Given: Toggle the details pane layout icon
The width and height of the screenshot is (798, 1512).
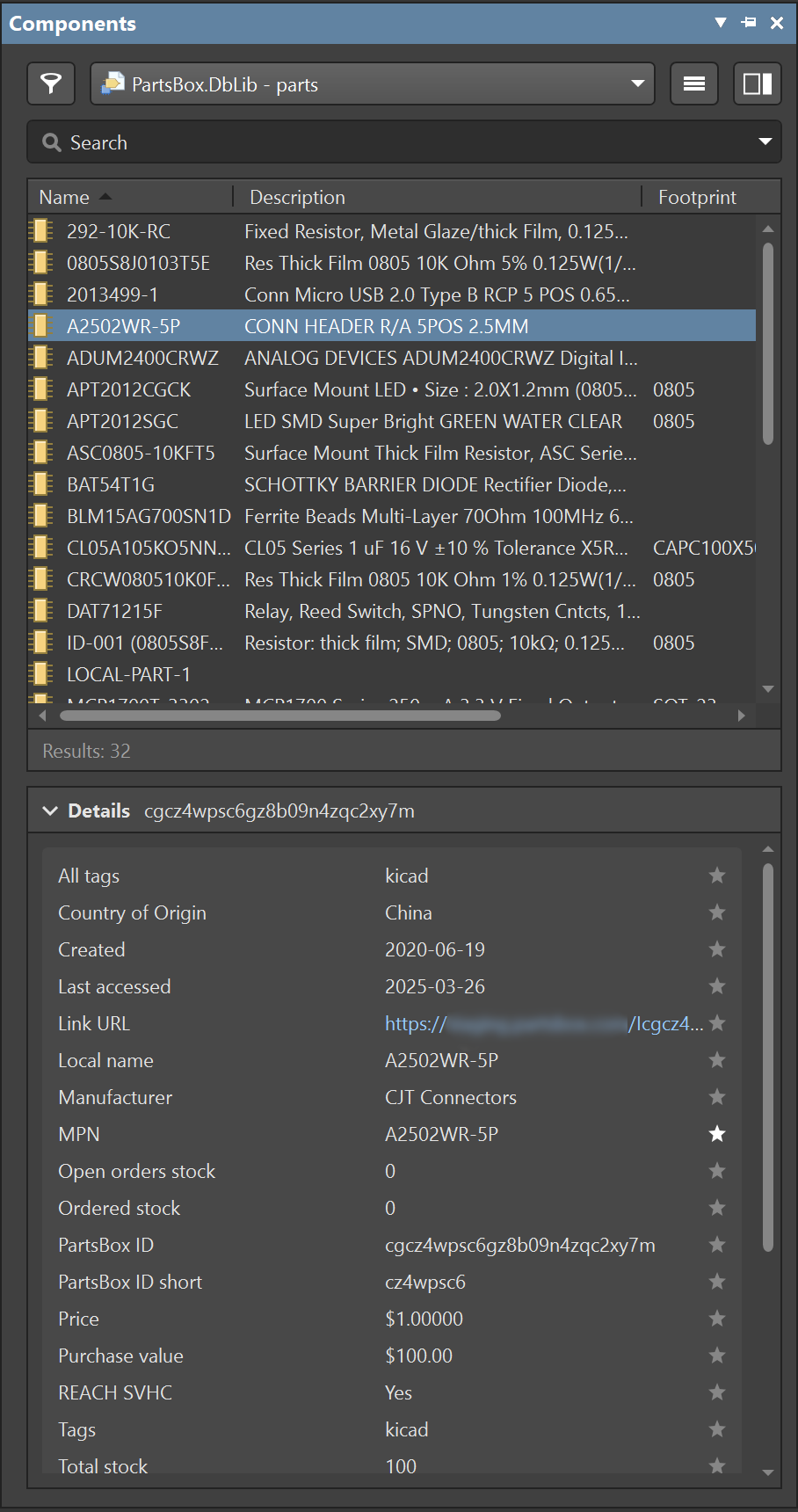Looking at the screenshot, I should pyautogui.click(x=757, y=84).
